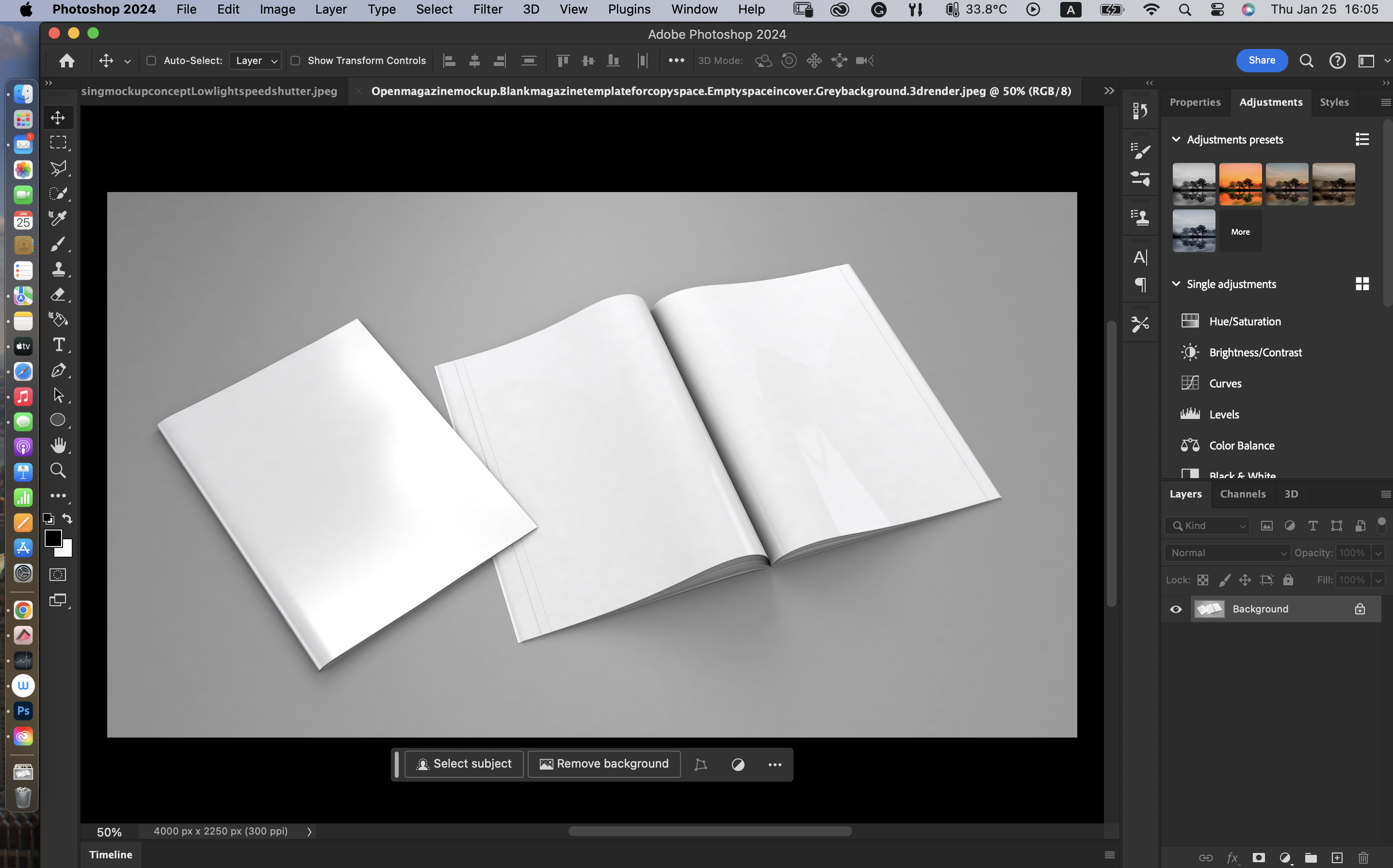
Task: Click the black foreground color swatch
Action: pyautogui.click(x=53, y=538)
